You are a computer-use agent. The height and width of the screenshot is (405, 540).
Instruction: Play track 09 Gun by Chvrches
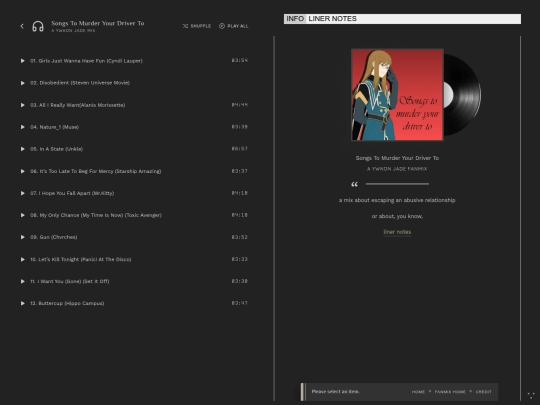(x=22, y=237)
